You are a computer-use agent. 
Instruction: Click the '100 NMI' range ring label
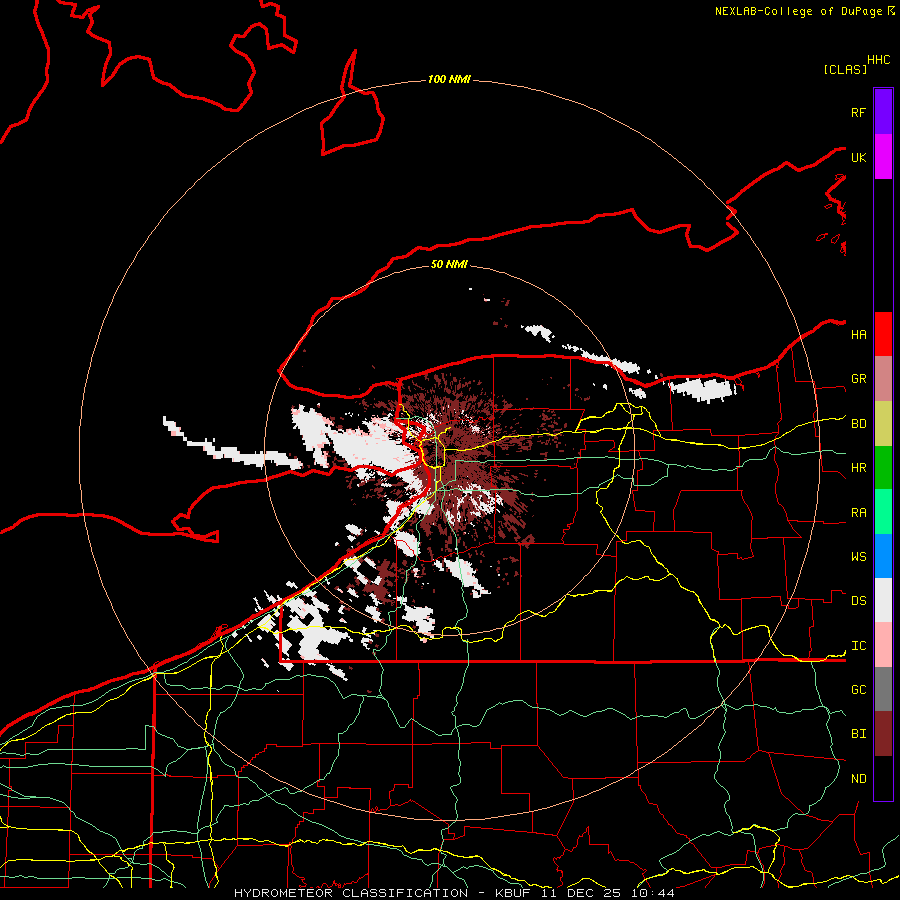[x=449, y=79]
